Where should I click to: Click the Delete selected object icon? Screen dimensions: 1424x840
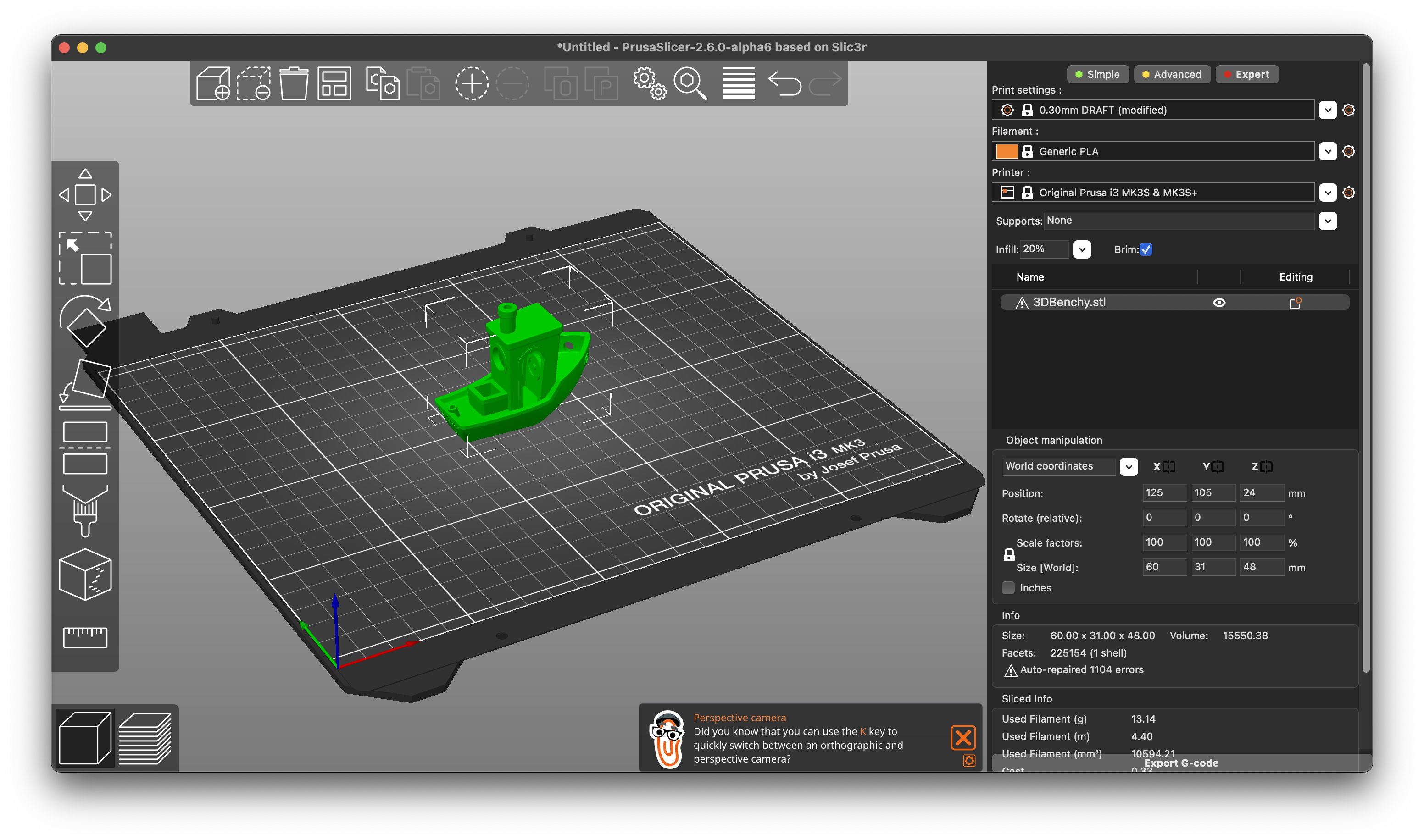click(x=253, y=84)
